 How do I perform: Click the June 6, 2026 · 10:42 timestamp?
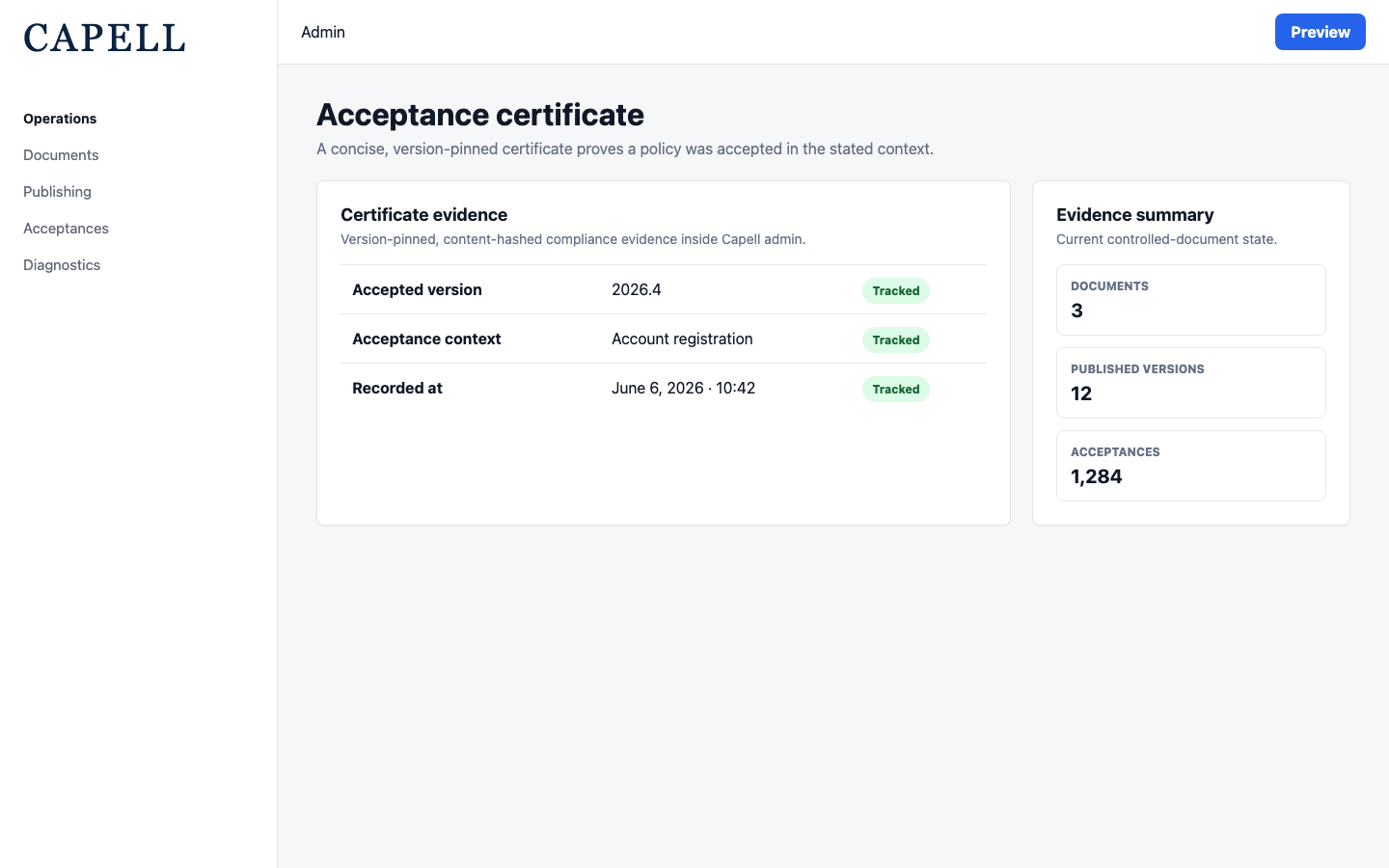(683, 388)
